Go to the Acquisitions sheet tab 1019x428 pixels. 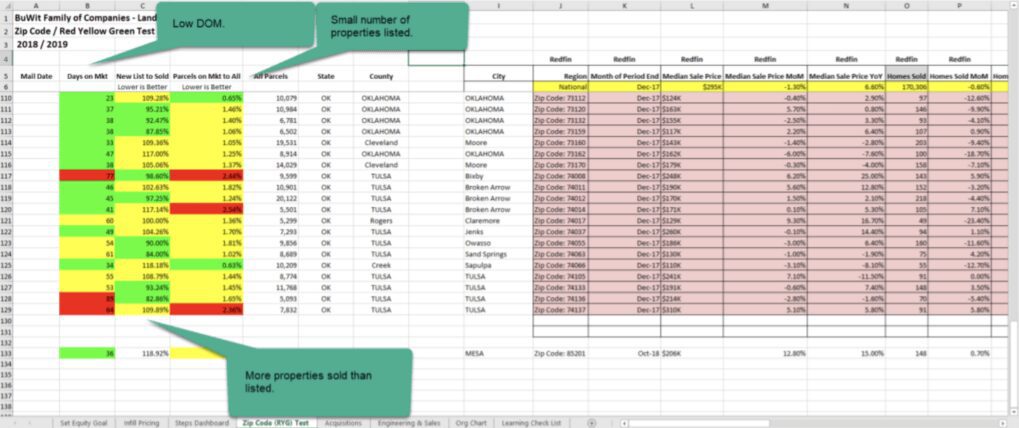click(x=344, y=423)
